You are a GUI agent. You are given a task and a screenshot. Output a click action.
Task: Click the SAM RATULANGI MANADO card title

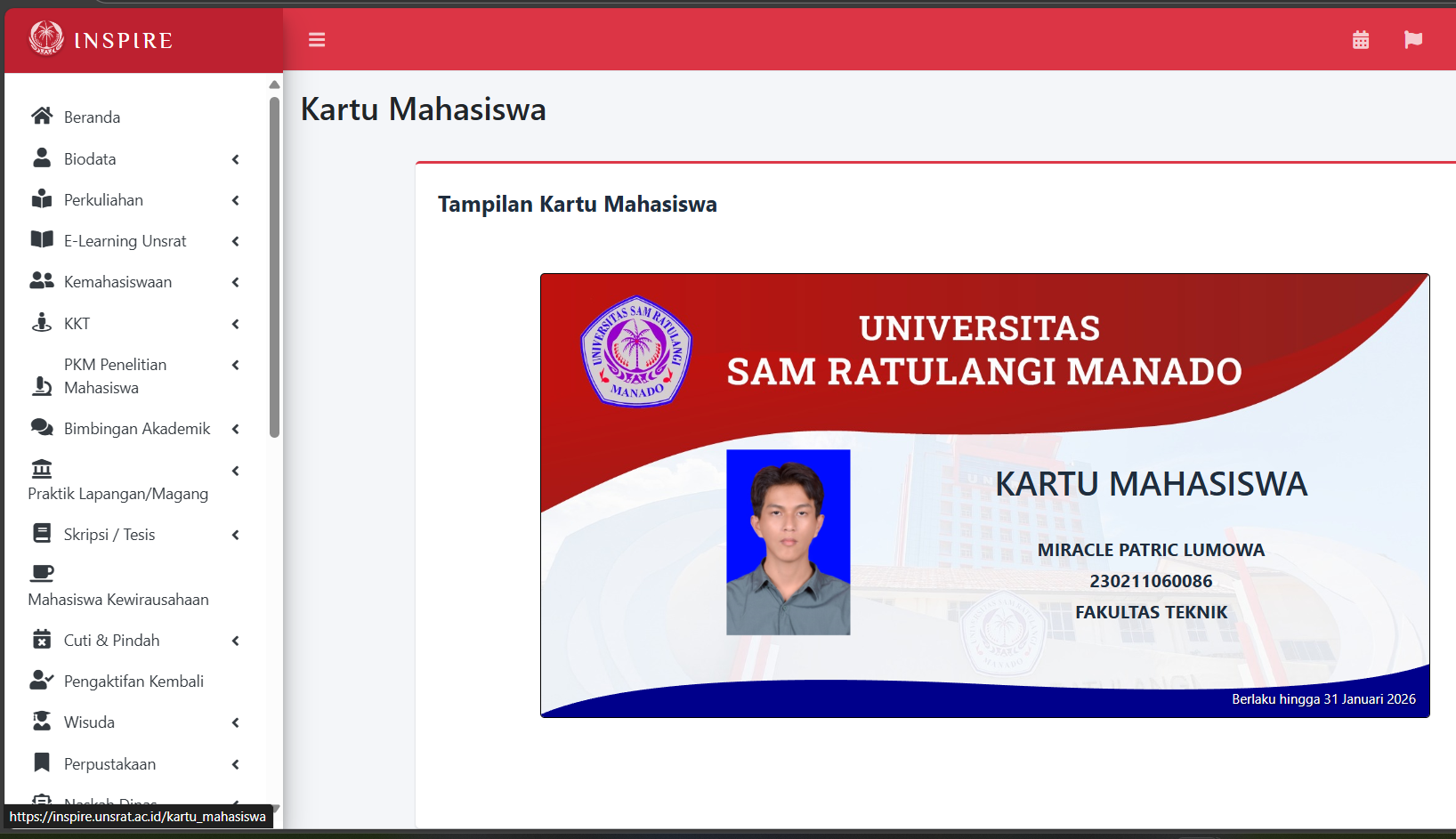984,372
